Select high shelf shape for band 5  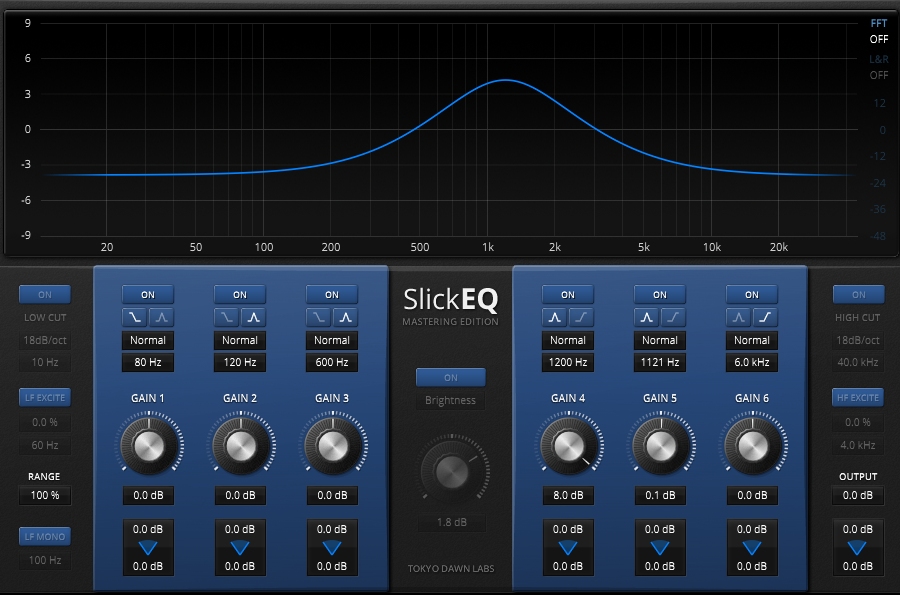(x=673, y=317)
